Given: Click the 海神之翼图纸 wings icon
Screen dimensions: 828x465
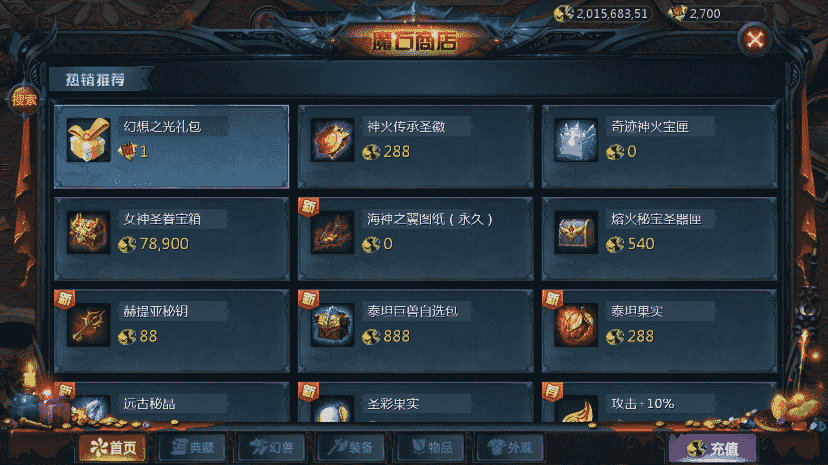Looking at the screenshot, I should pyautogui.click(x=332, y=232).
